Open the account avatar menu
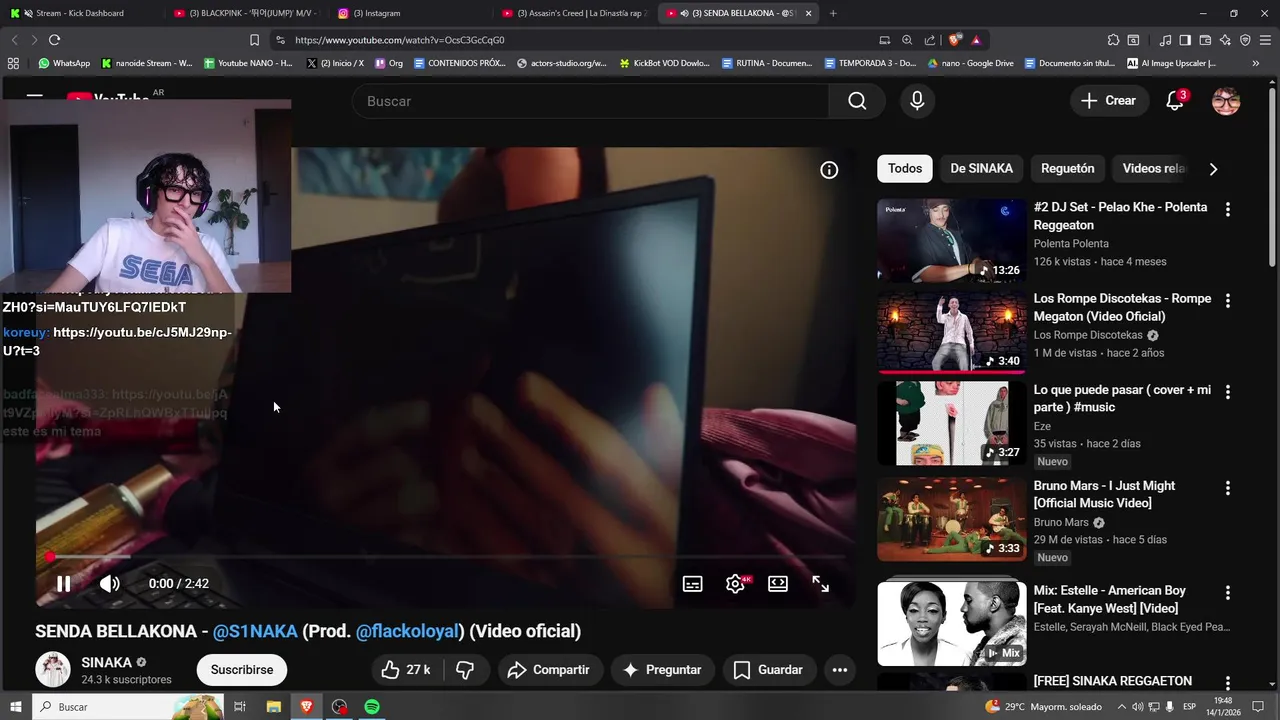The width and height of the screenshot is (1280, 720). tap(1226, 101)
